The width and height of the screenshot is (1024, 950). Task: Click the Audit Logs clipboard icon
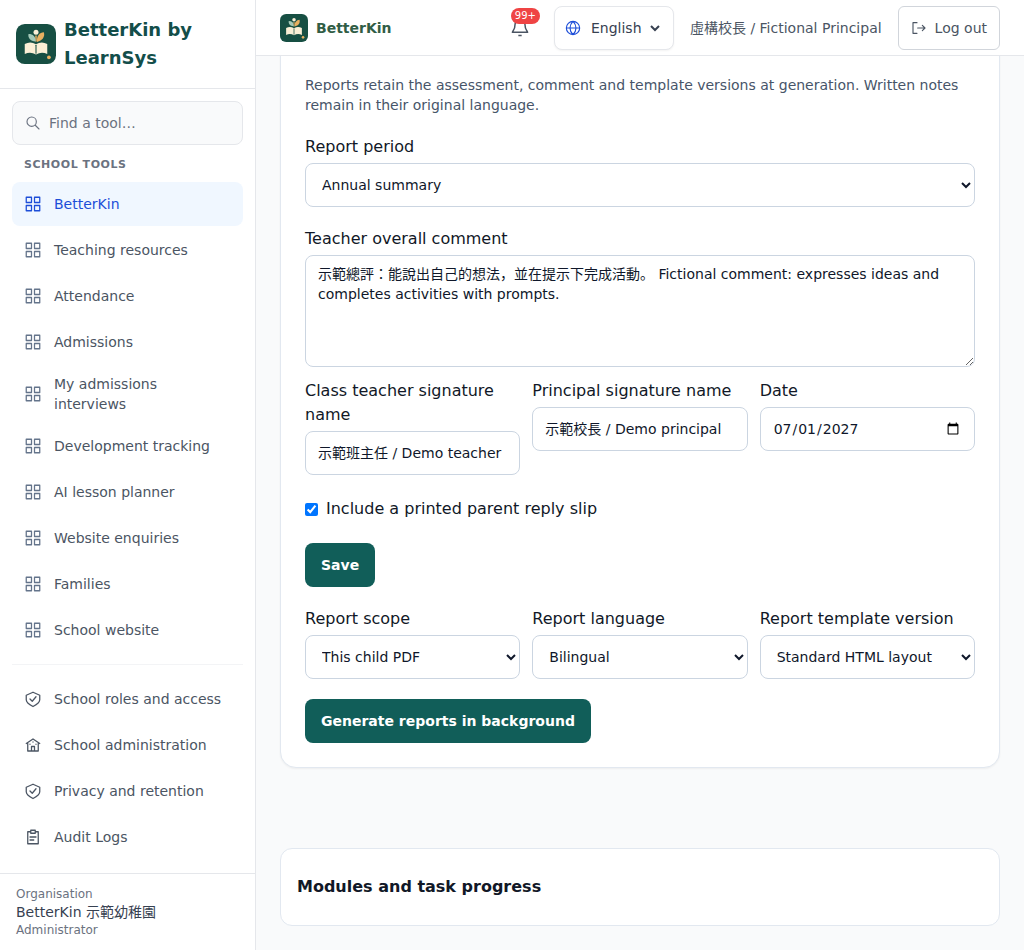click(33, 837)
